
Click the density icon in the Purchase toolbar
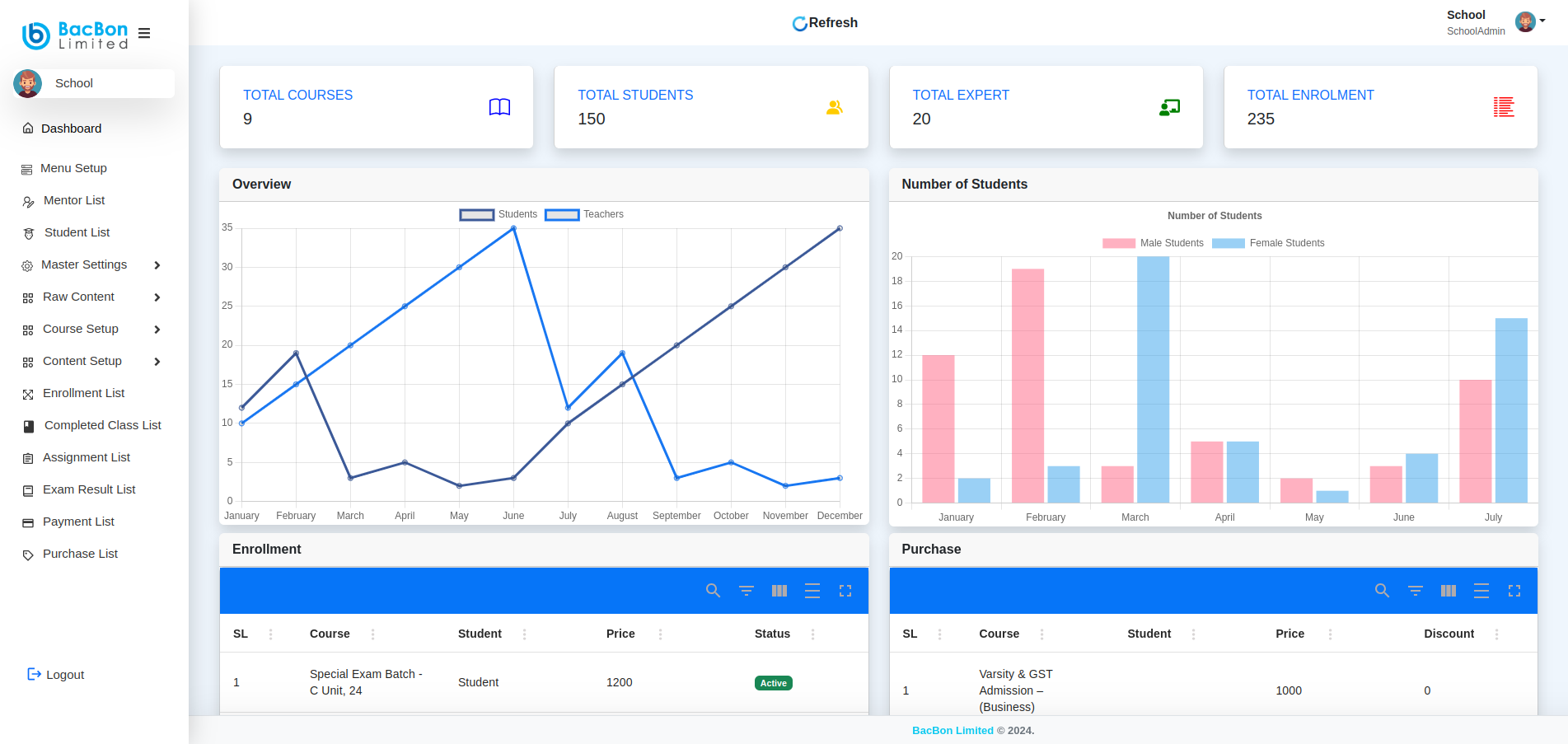click(1481, 591)
